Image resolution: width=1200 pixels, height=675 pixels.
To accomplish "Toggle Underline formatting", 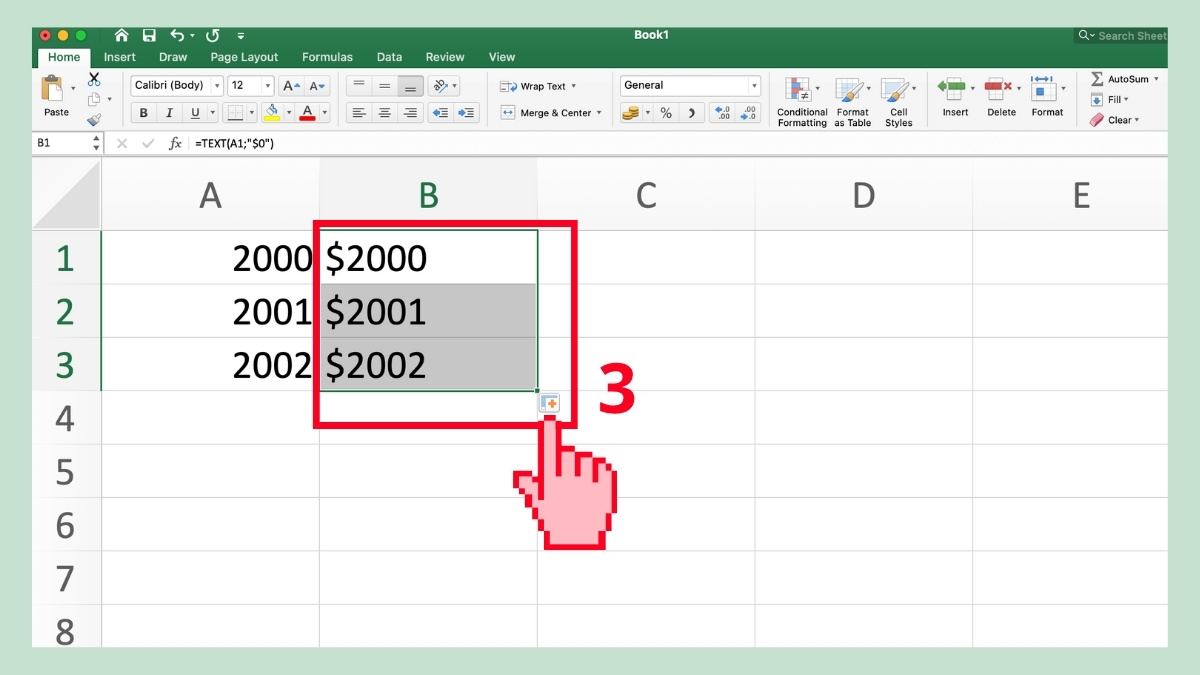I will click(196, 112).
